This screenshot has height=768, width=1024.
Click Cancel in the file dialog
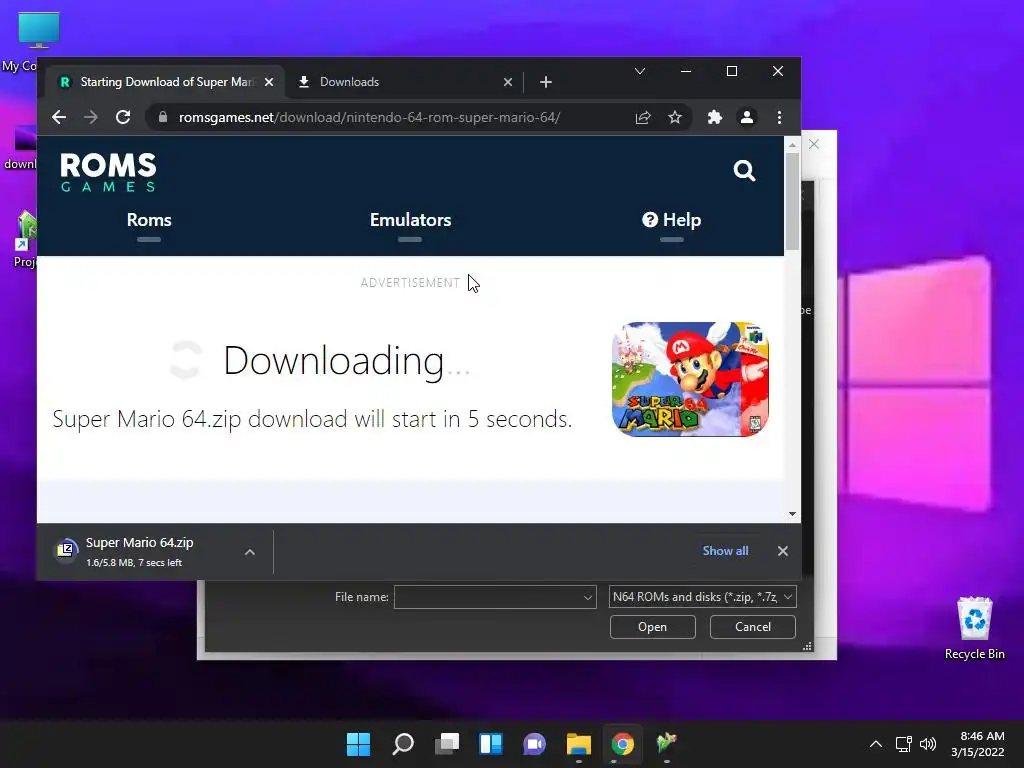point(752,627)
